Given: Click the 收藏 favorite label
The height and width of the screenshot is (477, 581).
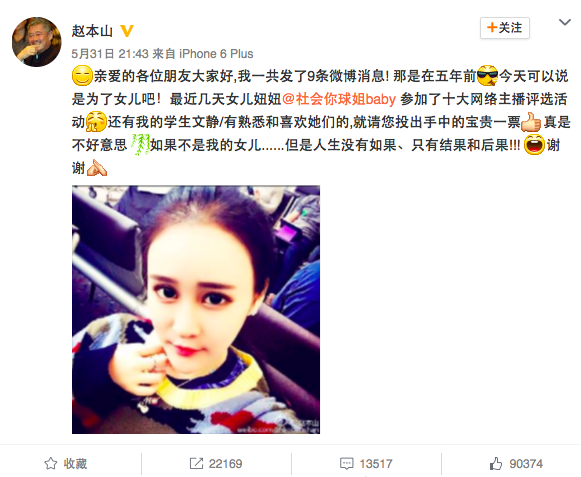Looking at the screenshot, I should (x=75, y=464).
